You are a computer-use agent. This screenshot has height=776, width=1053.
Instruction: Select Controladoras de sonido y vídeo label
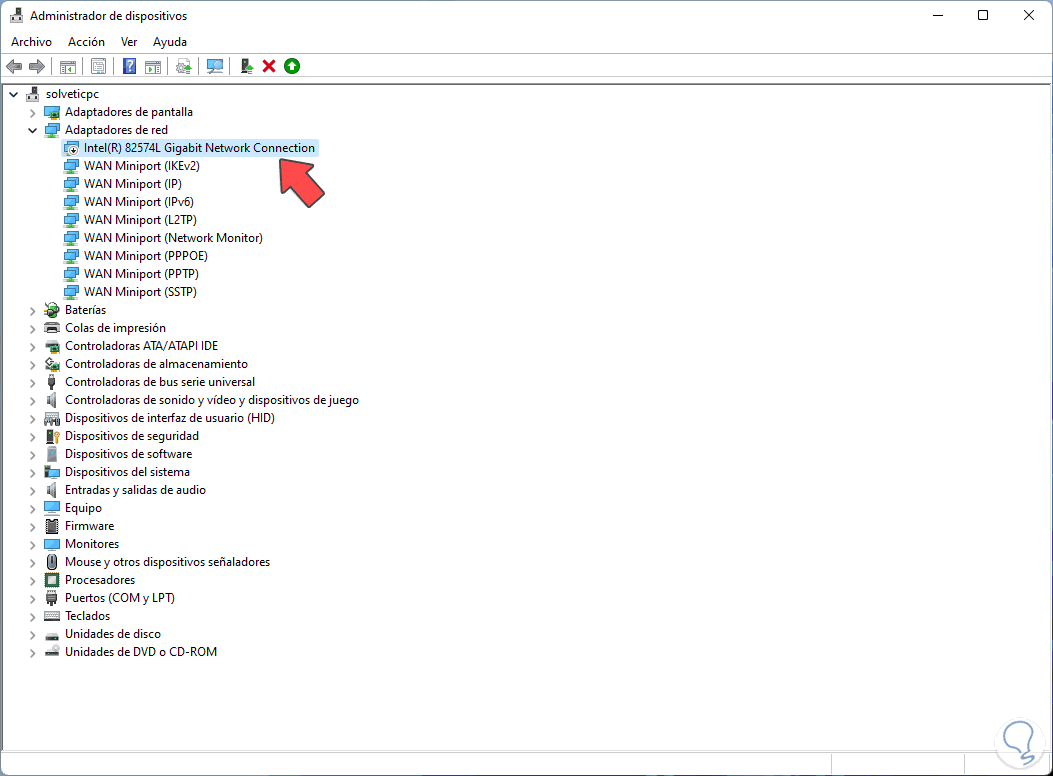pos(212,400)
